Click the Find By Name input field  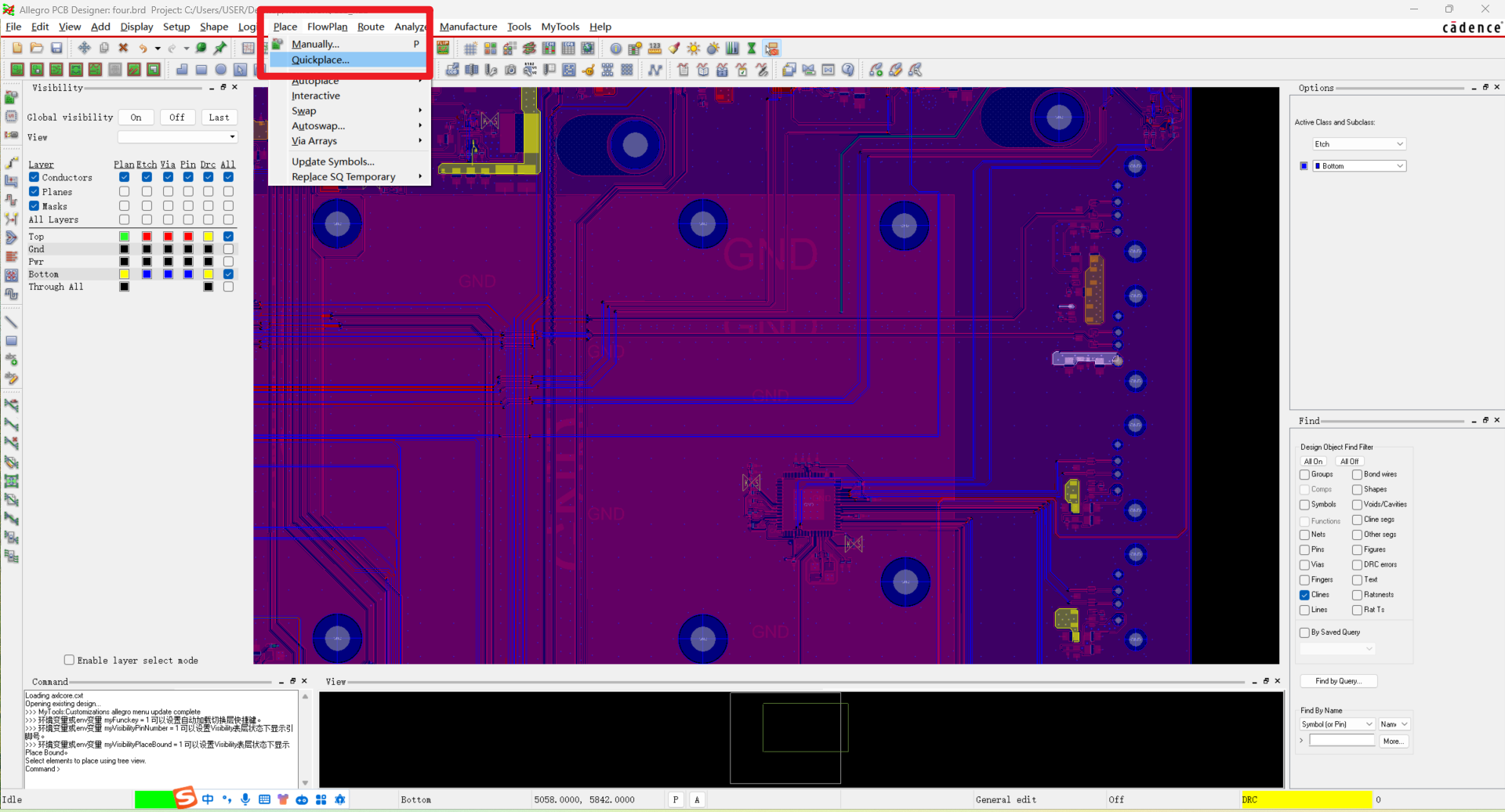click(1342, 741)
